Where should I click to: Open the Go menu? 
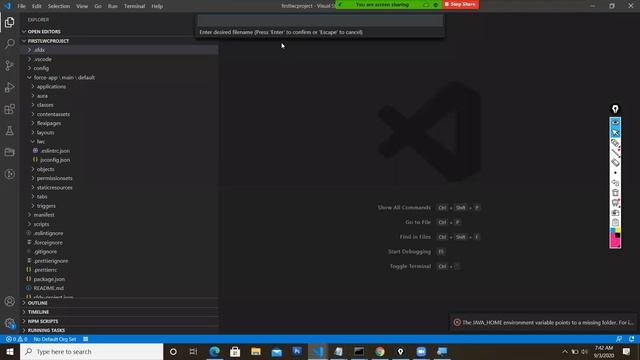(98, 6)
